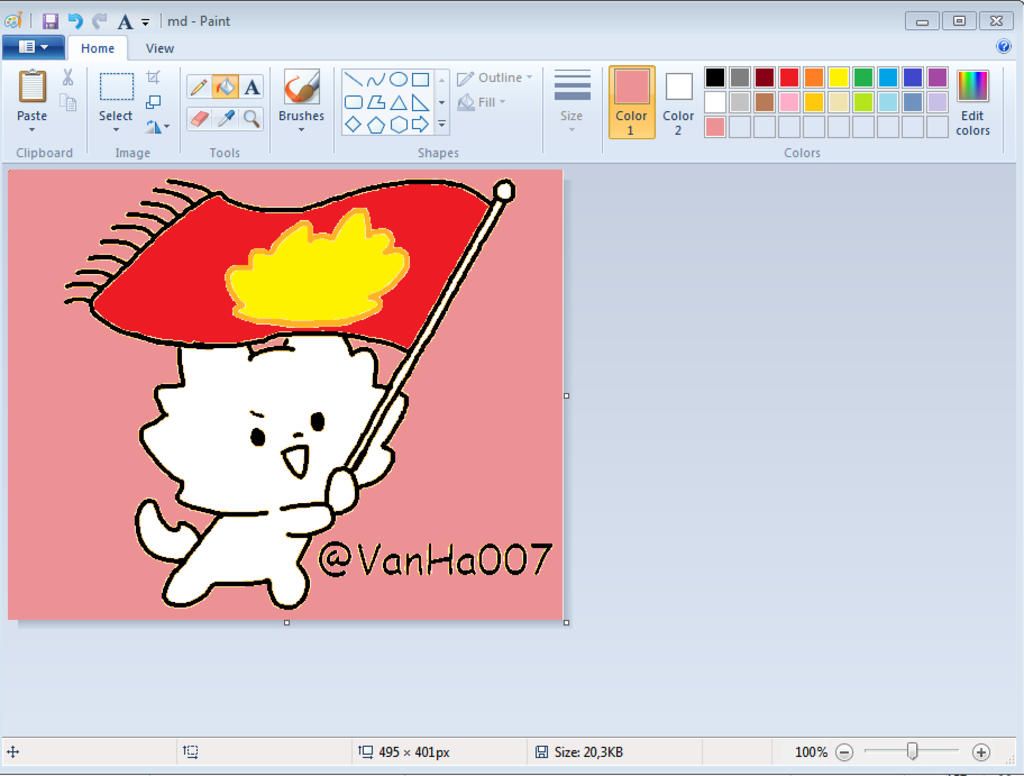Select the Magnifier tool
Image resolution: width=1024 pixels, height=776 pixels.
(x=252, y=118)
